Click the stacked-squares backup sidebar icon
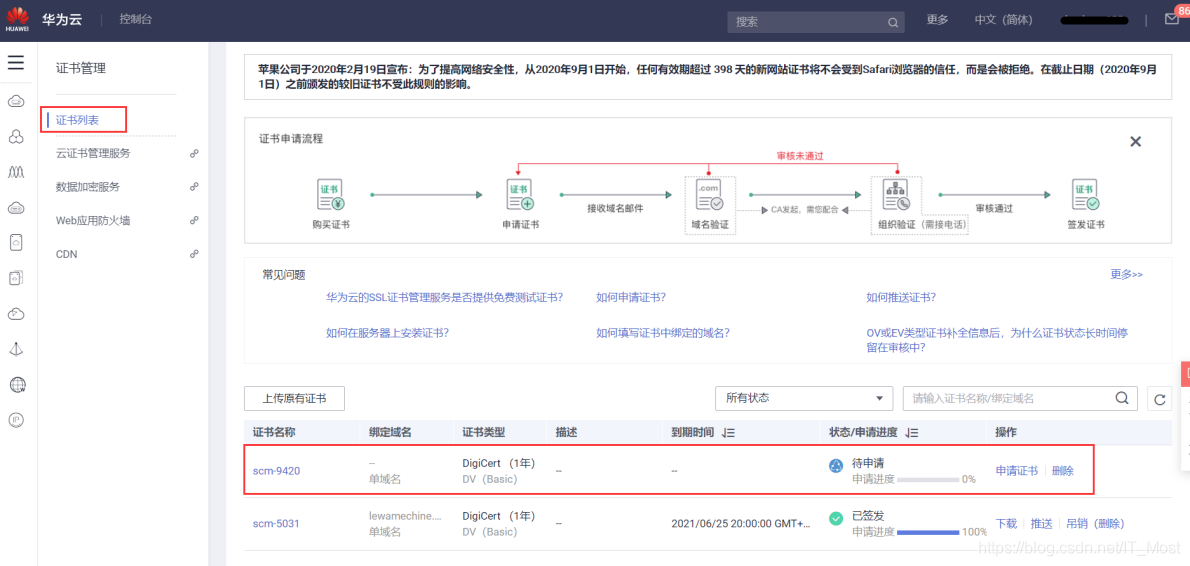This screenshot has width=1190, height=566. (x=16, y=278)
